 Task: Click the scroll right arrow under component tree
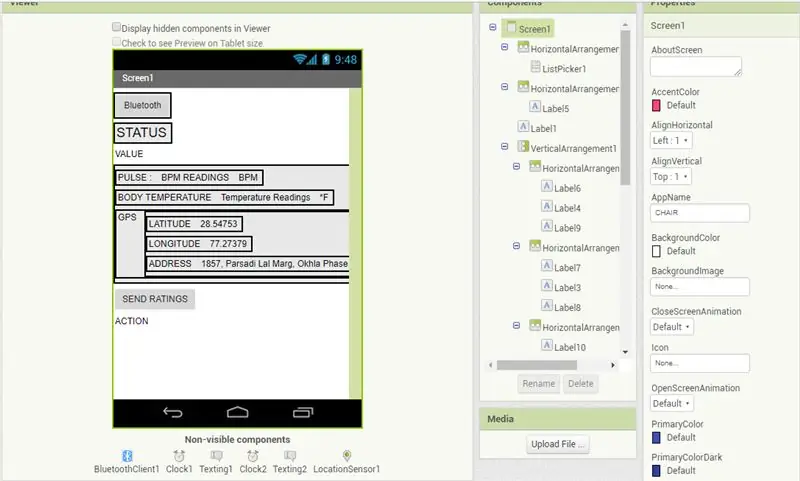point(613,365)
